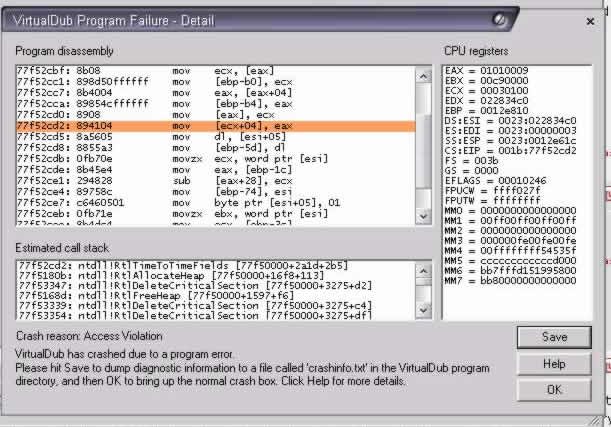611x427 pixels.
Task: Select call stack entry 77f53354 RtlDeleteCriticalSection
Action: 216,316
